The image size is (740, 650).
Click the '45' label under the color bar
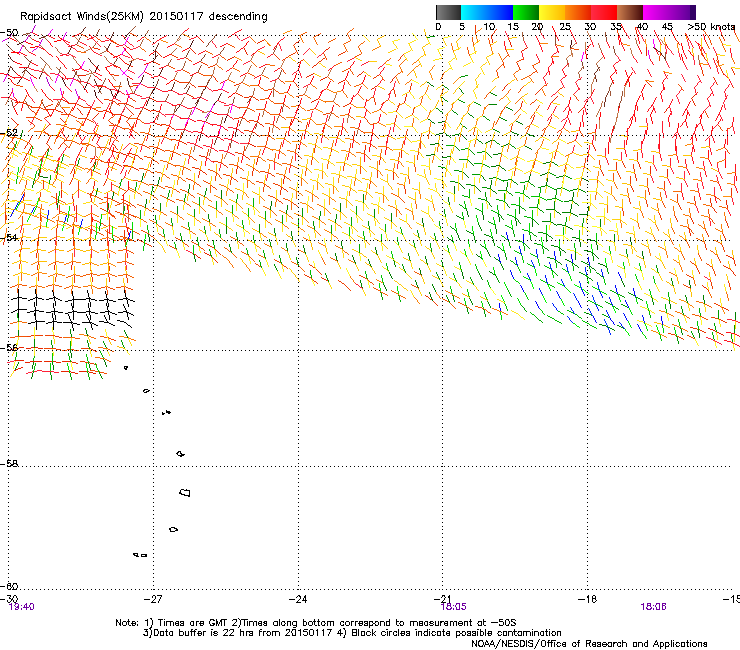(x=667, y=27)
